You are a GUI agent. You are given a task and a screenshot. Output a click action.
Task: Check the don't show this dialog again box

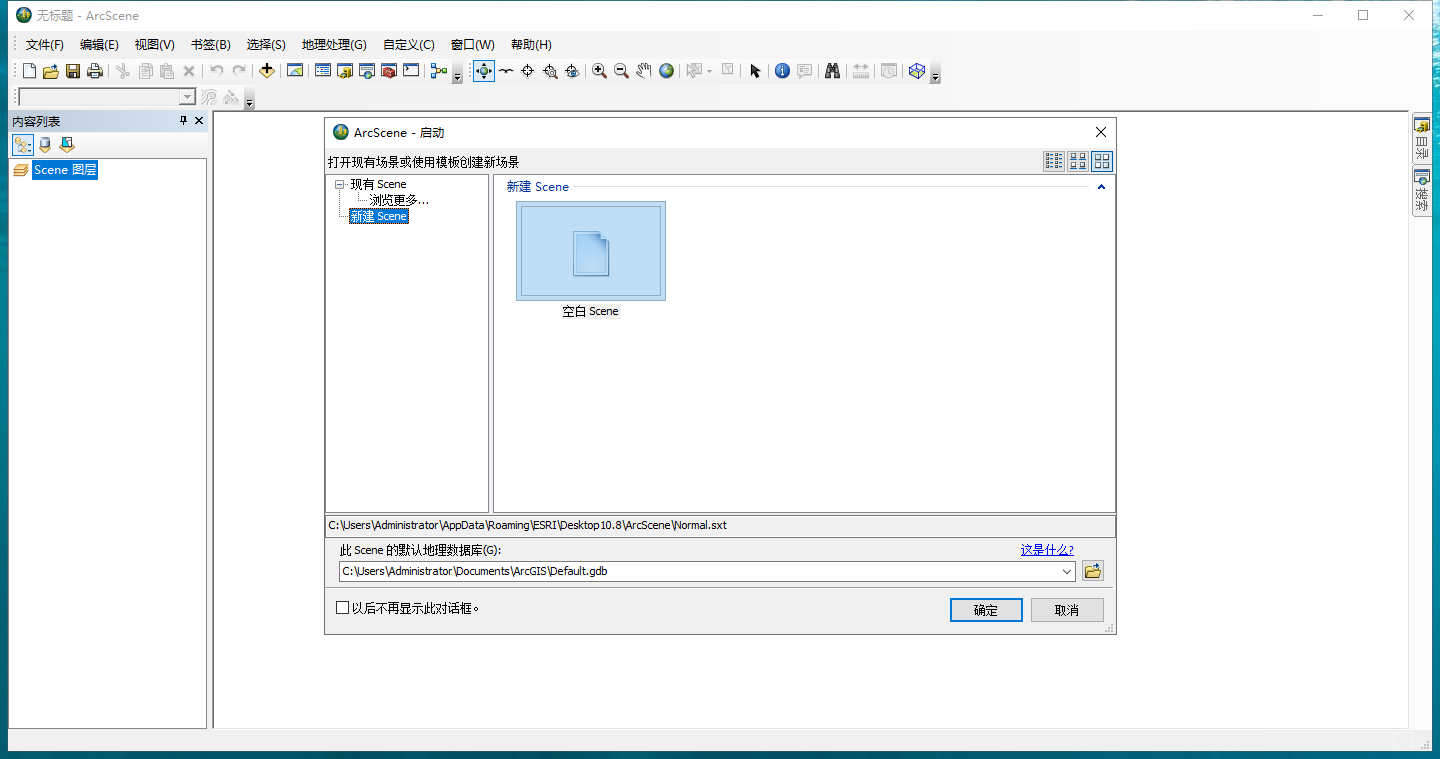pyautogui.click(x=343, y=607)
